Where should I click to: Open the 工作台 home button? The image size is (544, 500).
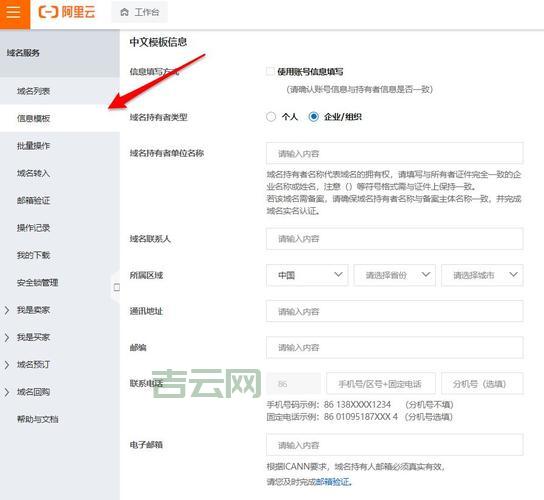(x=139, y=12)
